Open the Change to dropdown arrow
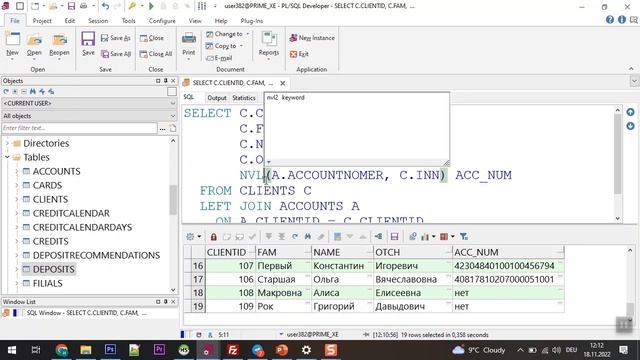This screenshot has height=360, width=640. point(247,34)
